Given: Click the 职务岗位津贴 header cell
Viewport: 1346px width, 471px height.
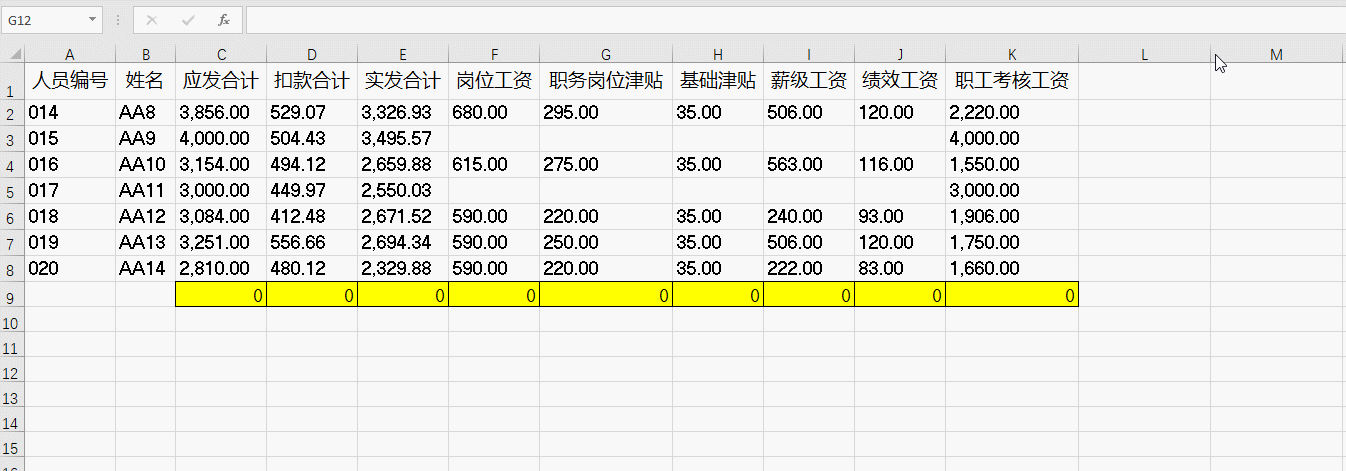Looking at the screenshot, I should click(x=606, y=82).
